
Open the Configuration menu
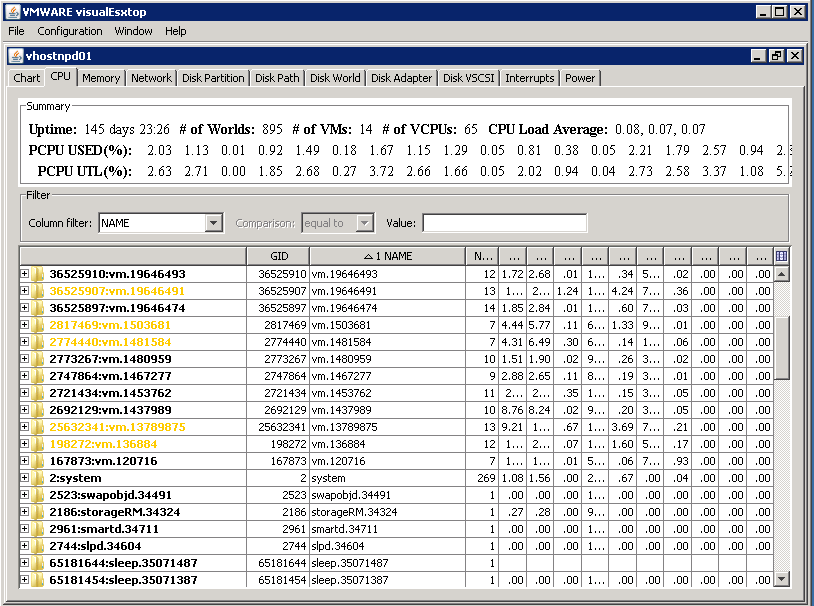[x=70, y=31]
